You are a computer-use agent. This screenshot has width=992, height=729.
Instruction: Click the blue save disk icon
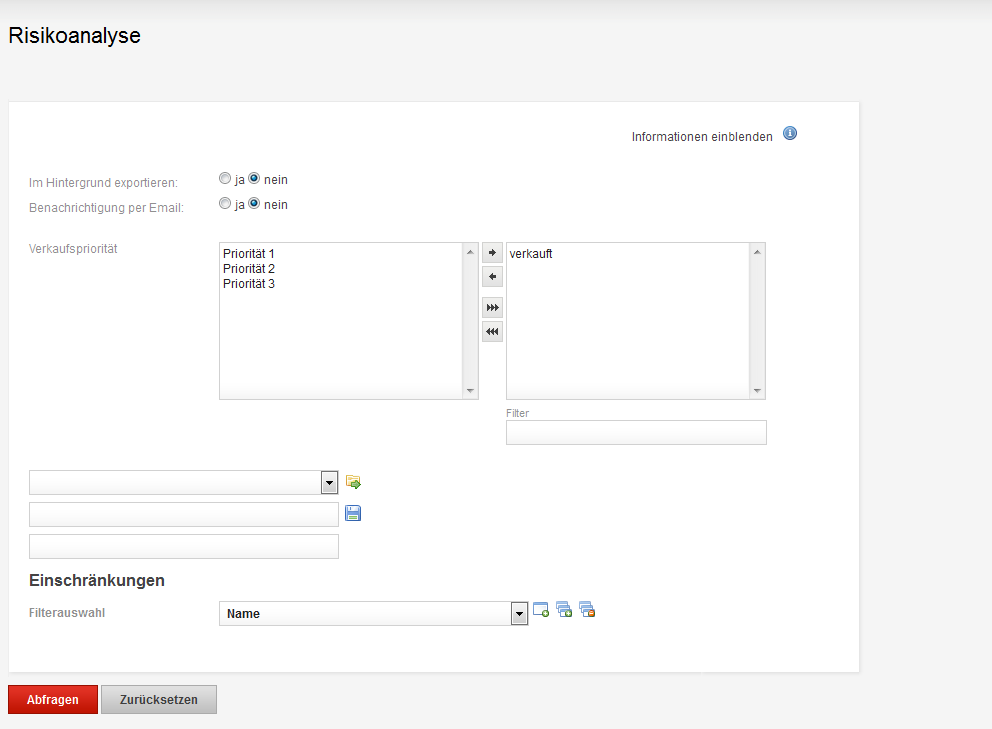[353, 513]
